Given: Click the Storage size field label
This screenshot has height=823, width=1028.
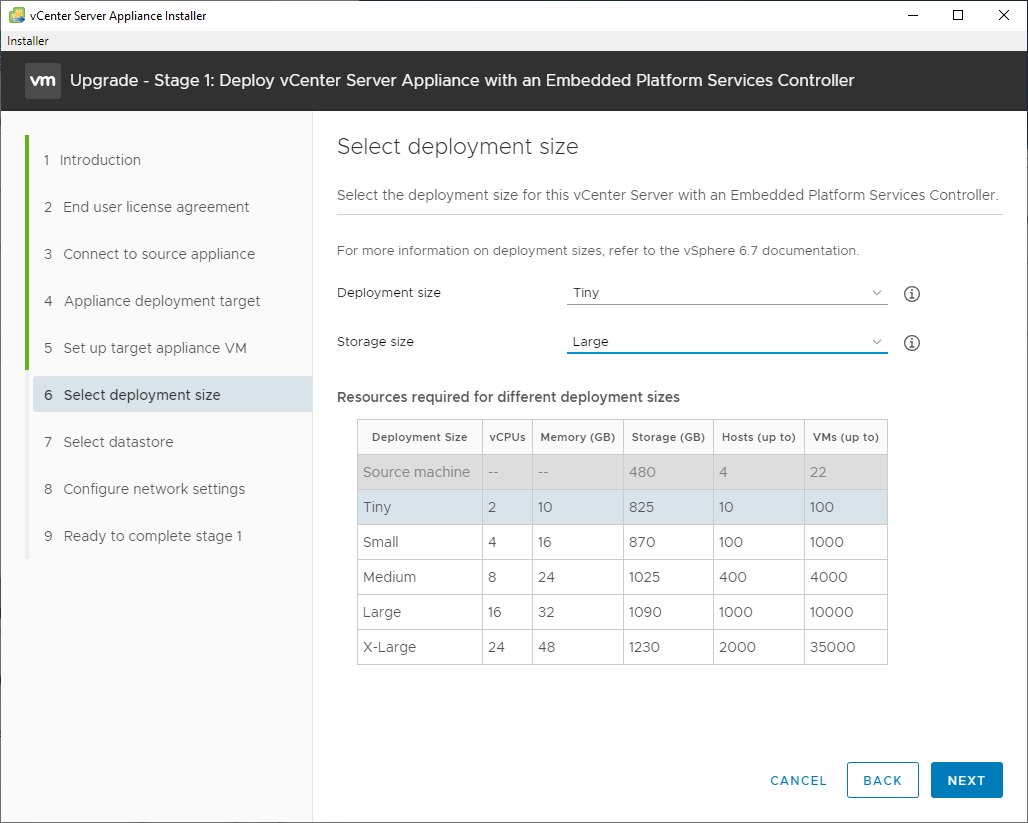Looking at the screenshot, I should tap(375, 342).
